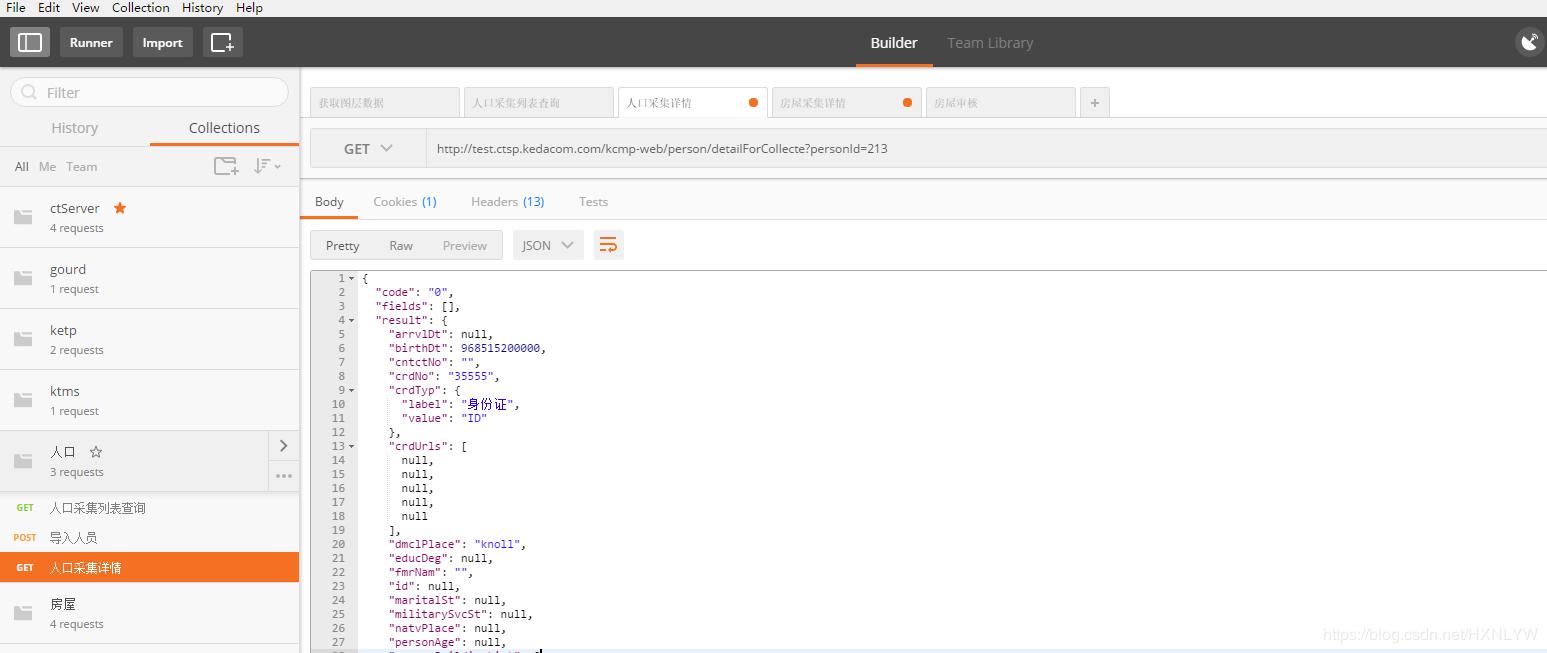Collapse "crdUrls" array at line 13

click(351, 446)
